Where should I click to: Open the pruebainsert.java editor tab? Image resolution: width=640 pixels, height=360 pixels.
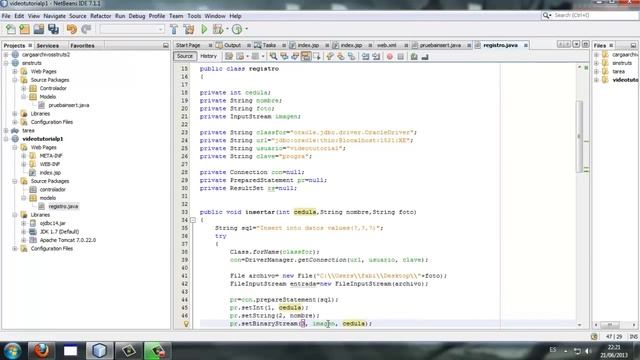pos(440,45)
